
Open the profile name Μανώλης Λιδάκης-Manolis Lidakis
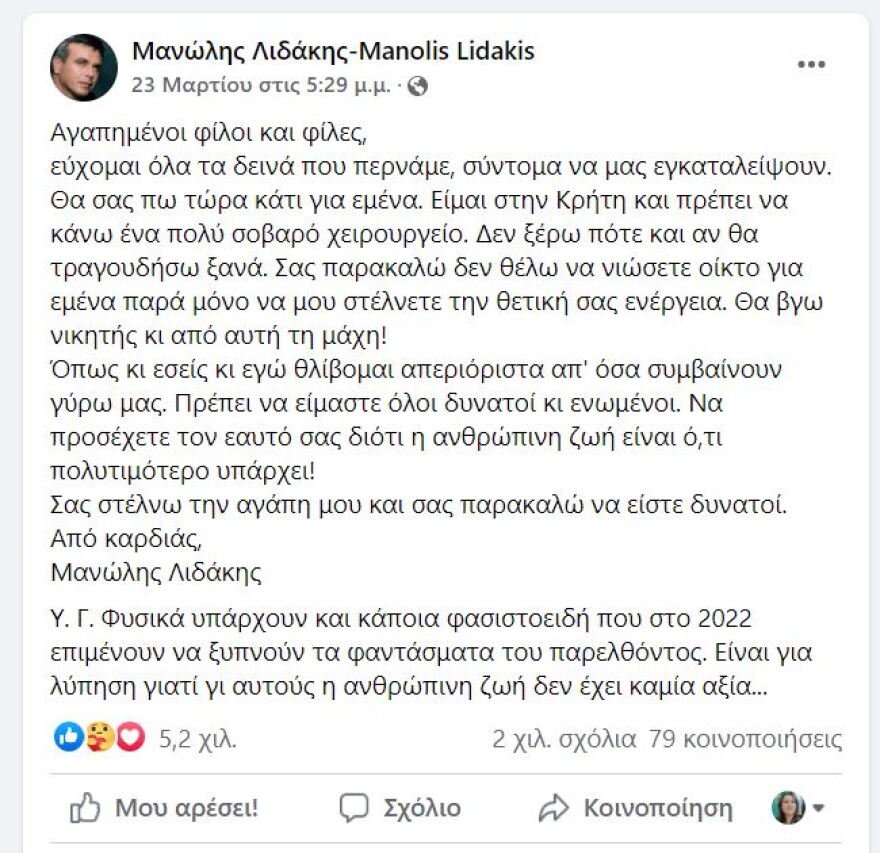[x=330, y=55]
